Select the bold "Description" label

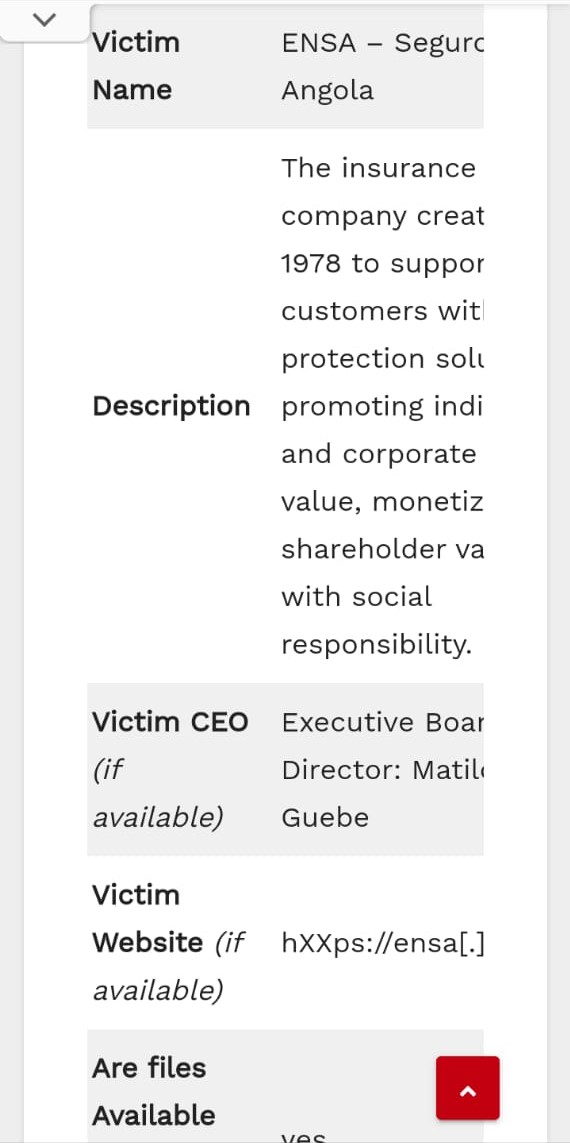171,406
